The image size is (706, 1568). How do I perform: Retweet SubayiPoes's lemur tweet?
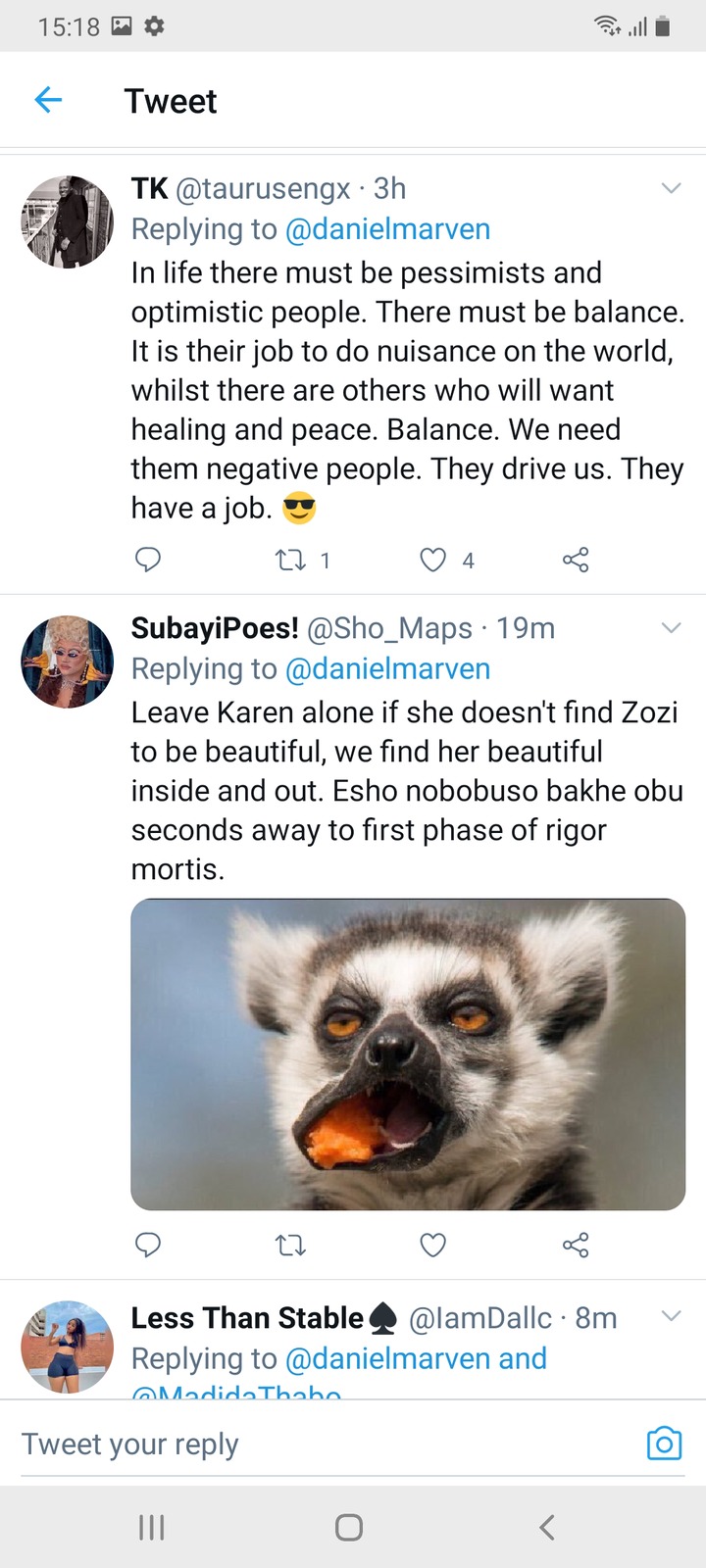tap(290, 1245)
